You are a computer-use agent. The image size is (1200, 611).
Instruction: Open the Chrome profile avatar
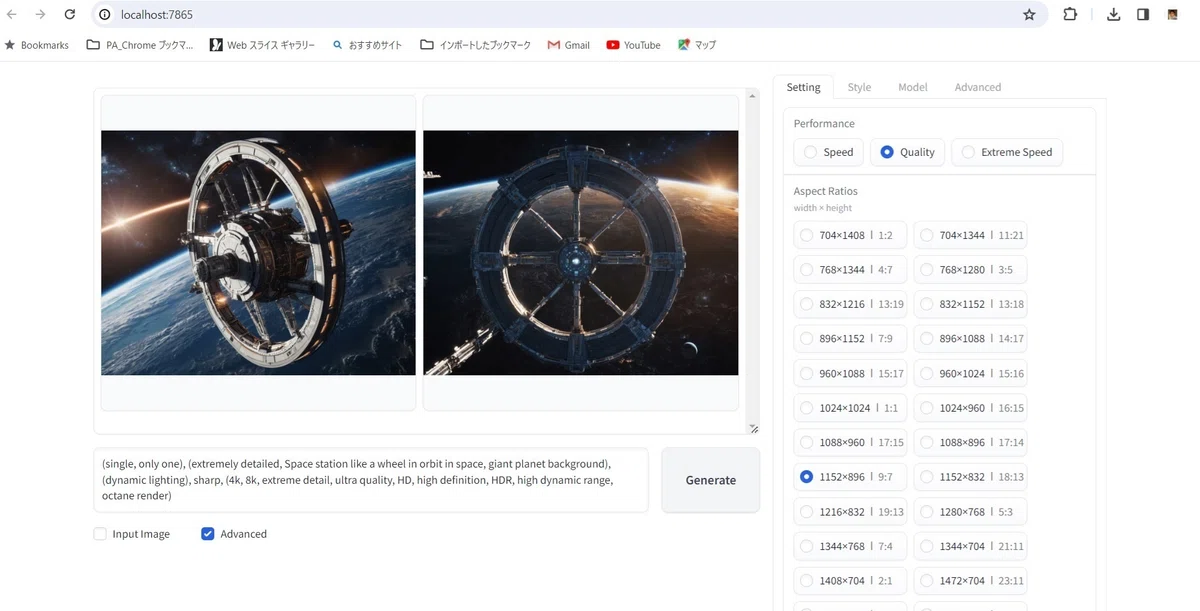click(1172, 15)
